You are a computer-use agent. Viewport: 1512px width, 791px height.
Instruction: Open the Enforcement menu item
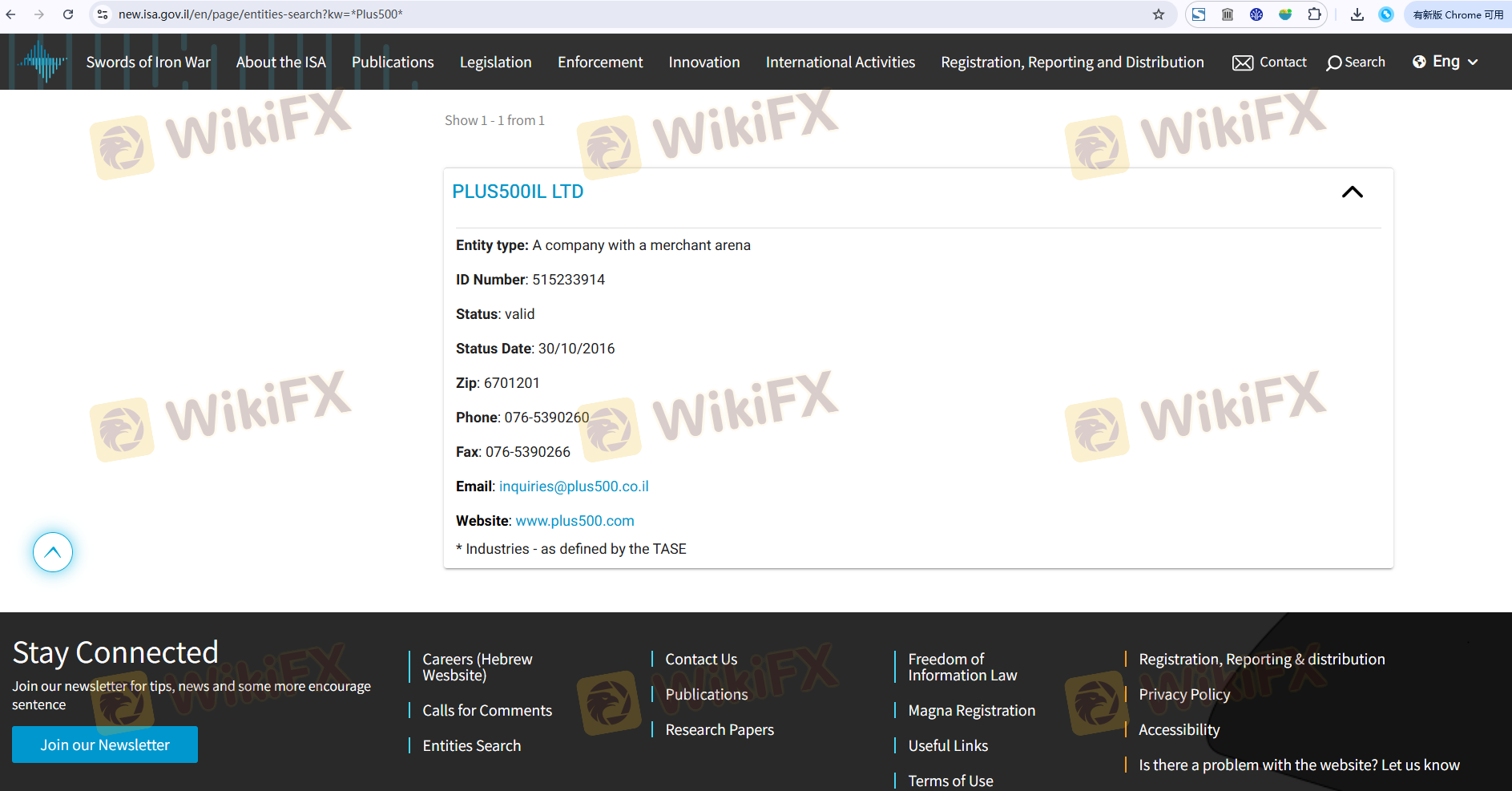pos(600,63)
